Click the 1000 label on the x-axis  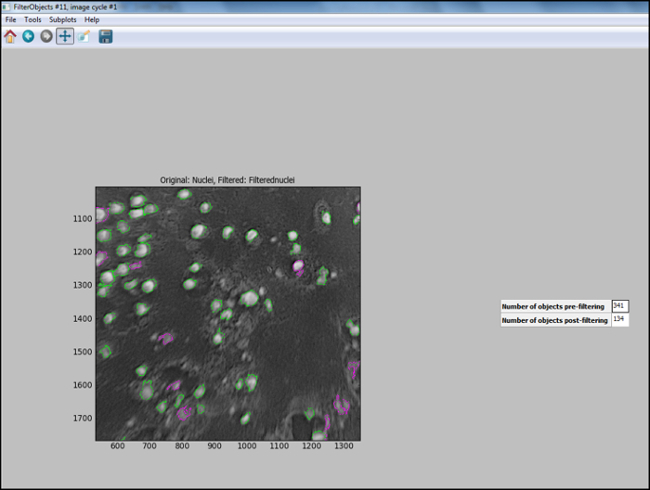(x=246, y=449)
